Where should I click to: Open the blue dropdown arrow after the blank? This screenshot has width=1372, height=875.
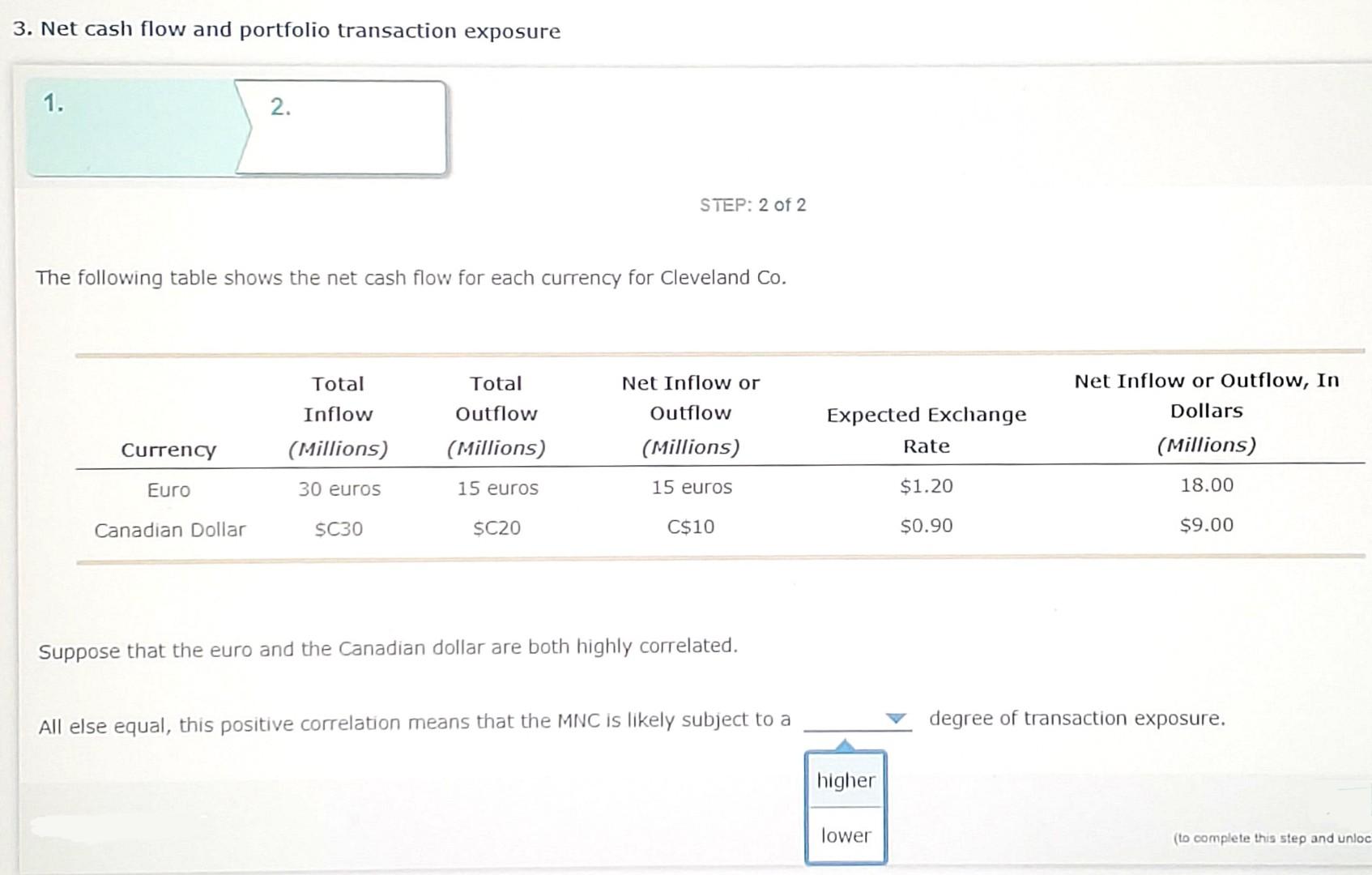(895, 719)
